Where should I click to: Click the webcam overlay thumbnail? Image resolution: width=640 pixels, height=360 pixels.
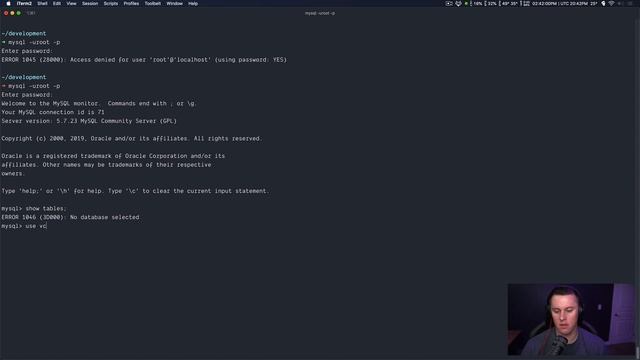coord(571,319)
